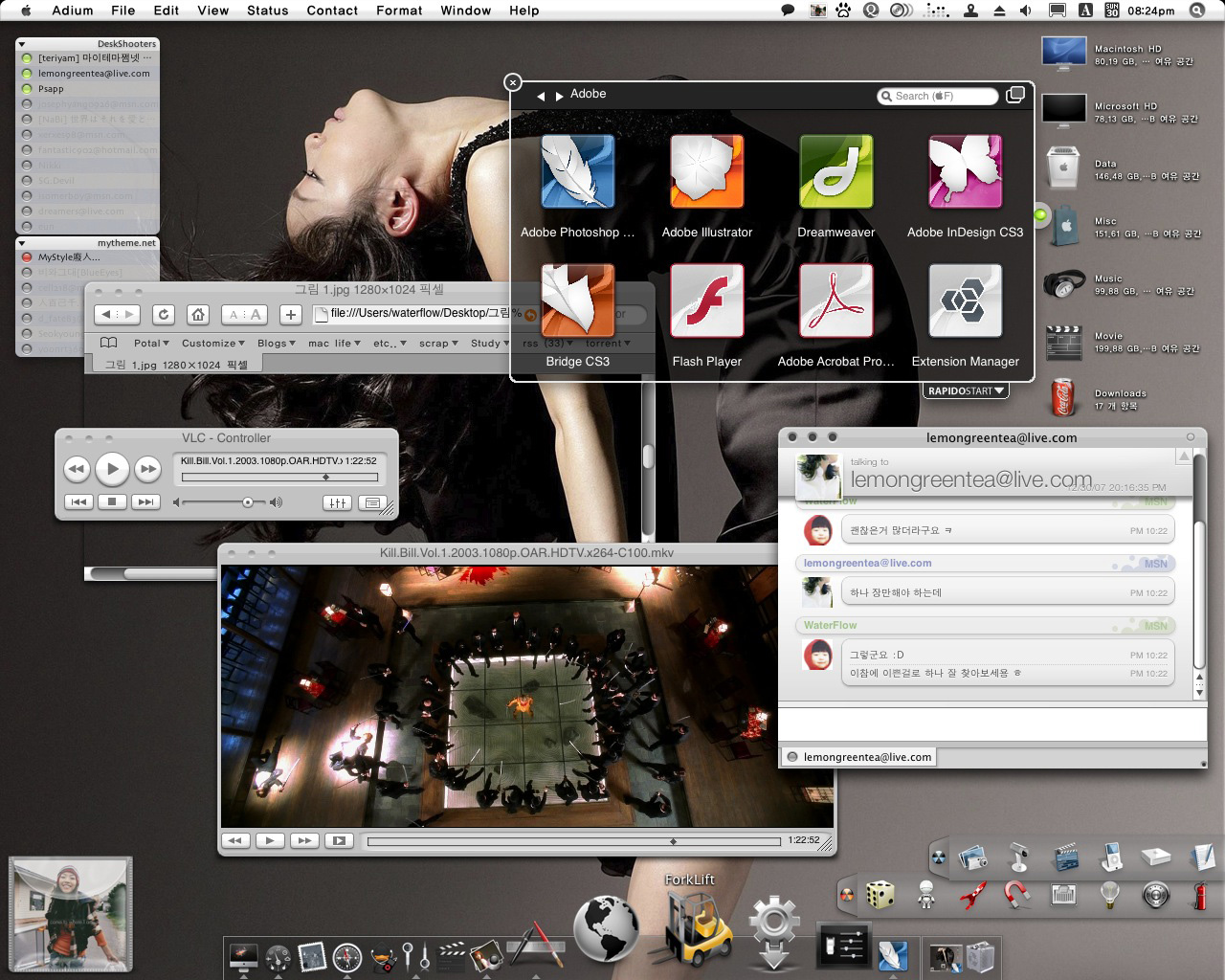Image resolution: width=1225 pixels, height=980 pixels.
Task: Open the bookmarks book icon in Safari
Action: pos(108,343)
